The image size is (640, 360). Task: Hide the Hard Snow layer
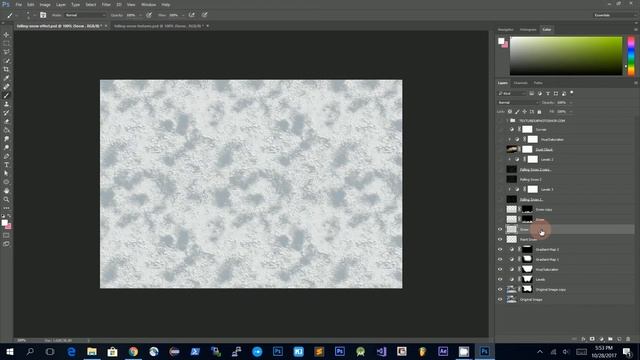pyautogui.click(x=500, y=240)
